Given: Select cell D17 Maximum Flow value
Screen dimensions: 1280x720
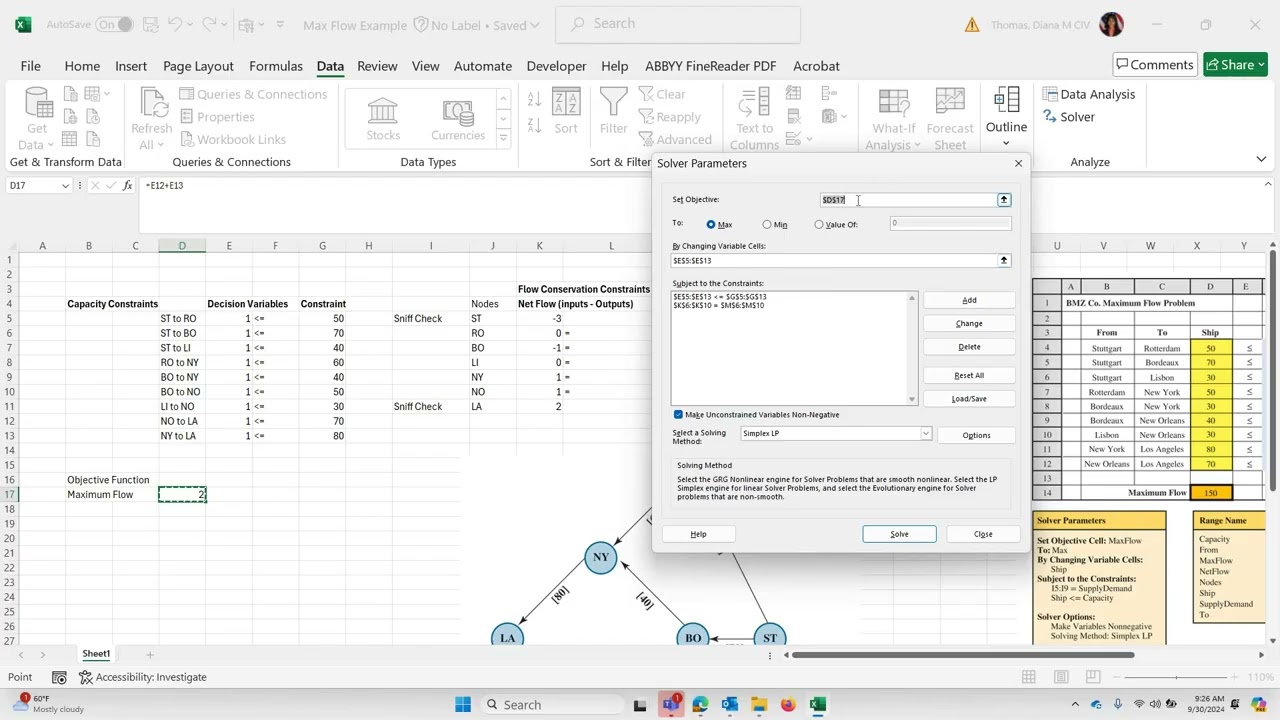Looking at the screenshot, I should [182, 495].
